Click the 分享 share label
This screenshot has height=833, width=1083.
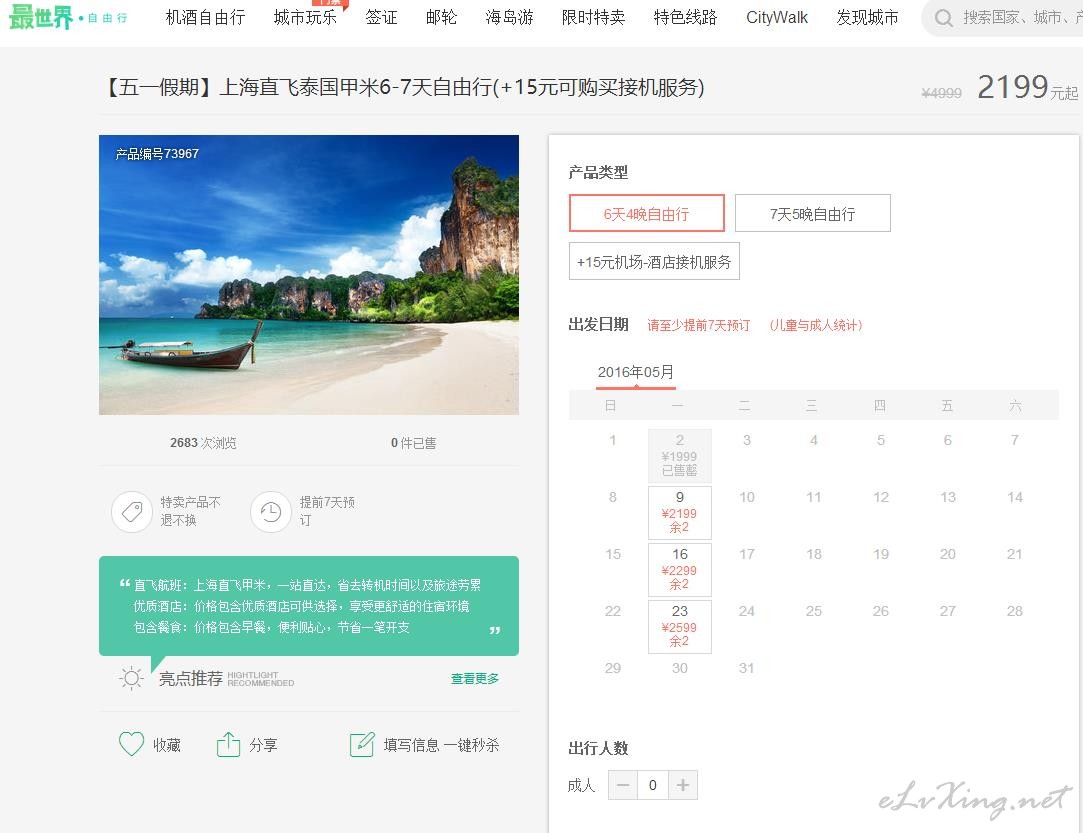(x=263, y=745)
